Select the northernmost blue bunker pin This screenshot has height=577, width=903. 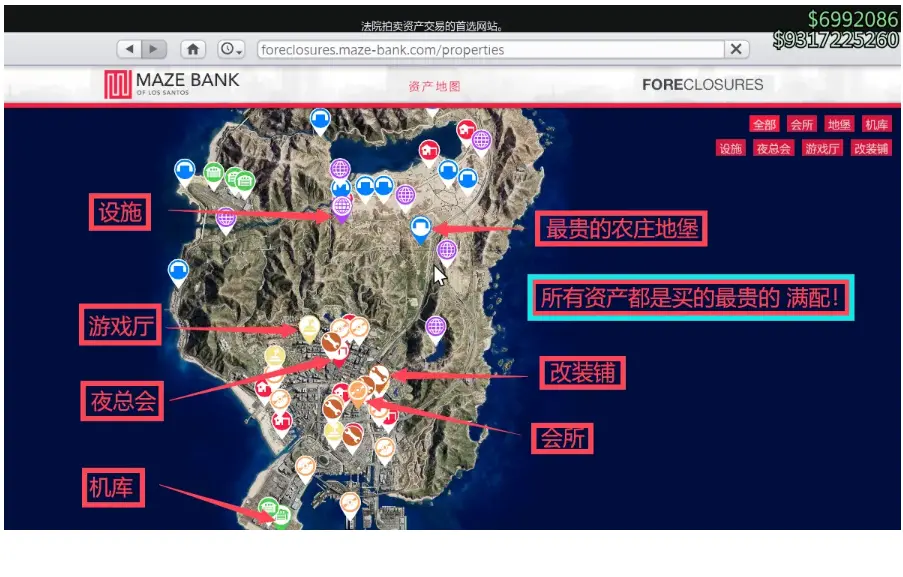320,120
